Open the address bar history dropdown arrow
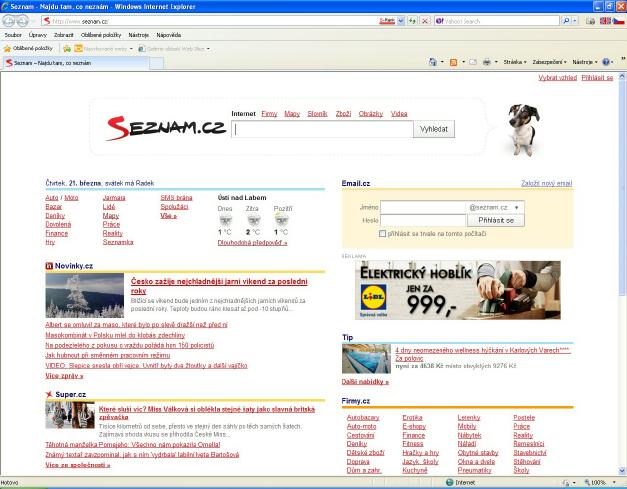The image size is (627, 489). click(401, 21)
